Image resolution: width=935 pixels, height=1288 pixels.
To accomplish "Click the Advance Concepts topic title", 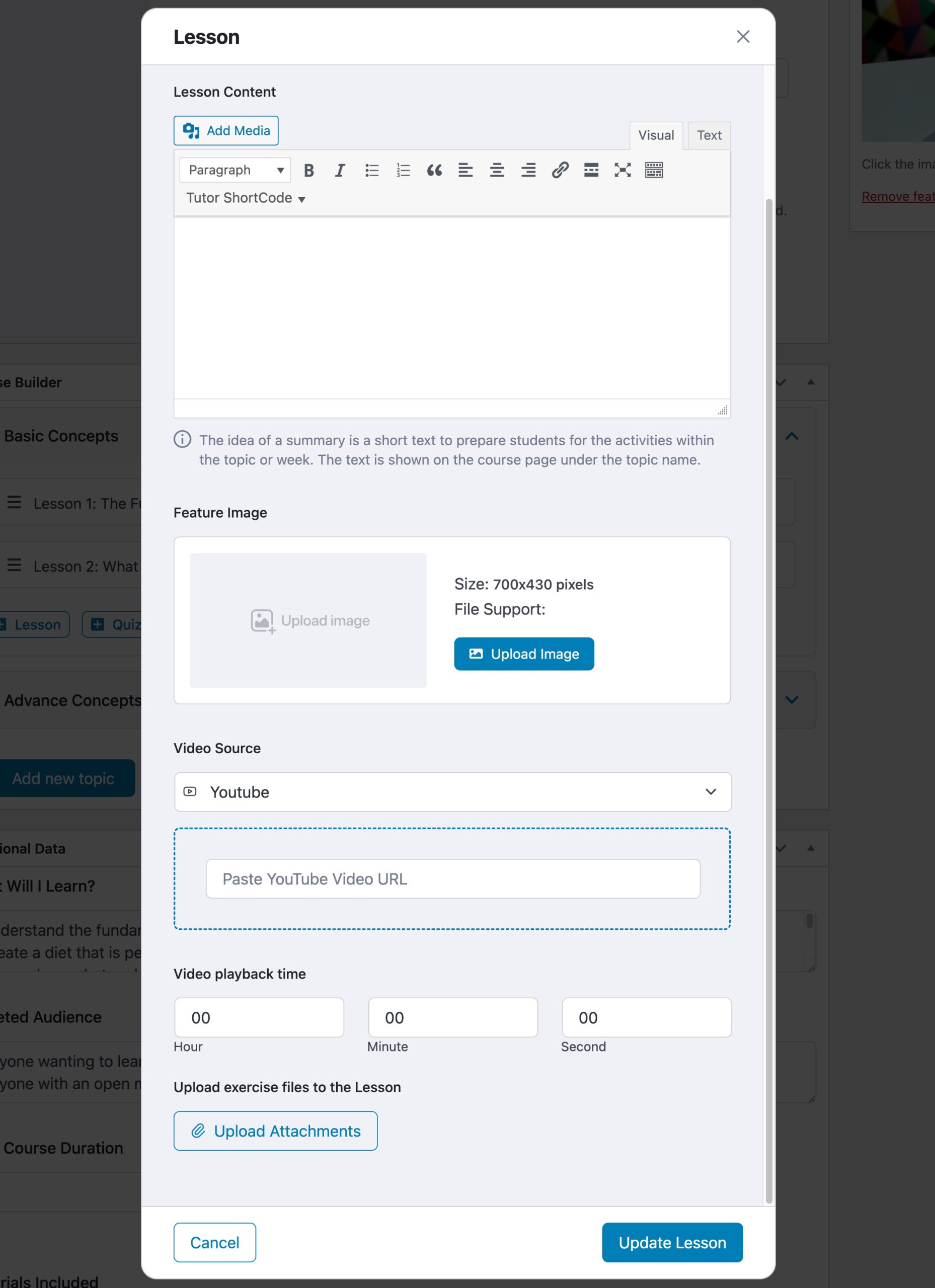I will pyautogui.click(x=72, y=700).
